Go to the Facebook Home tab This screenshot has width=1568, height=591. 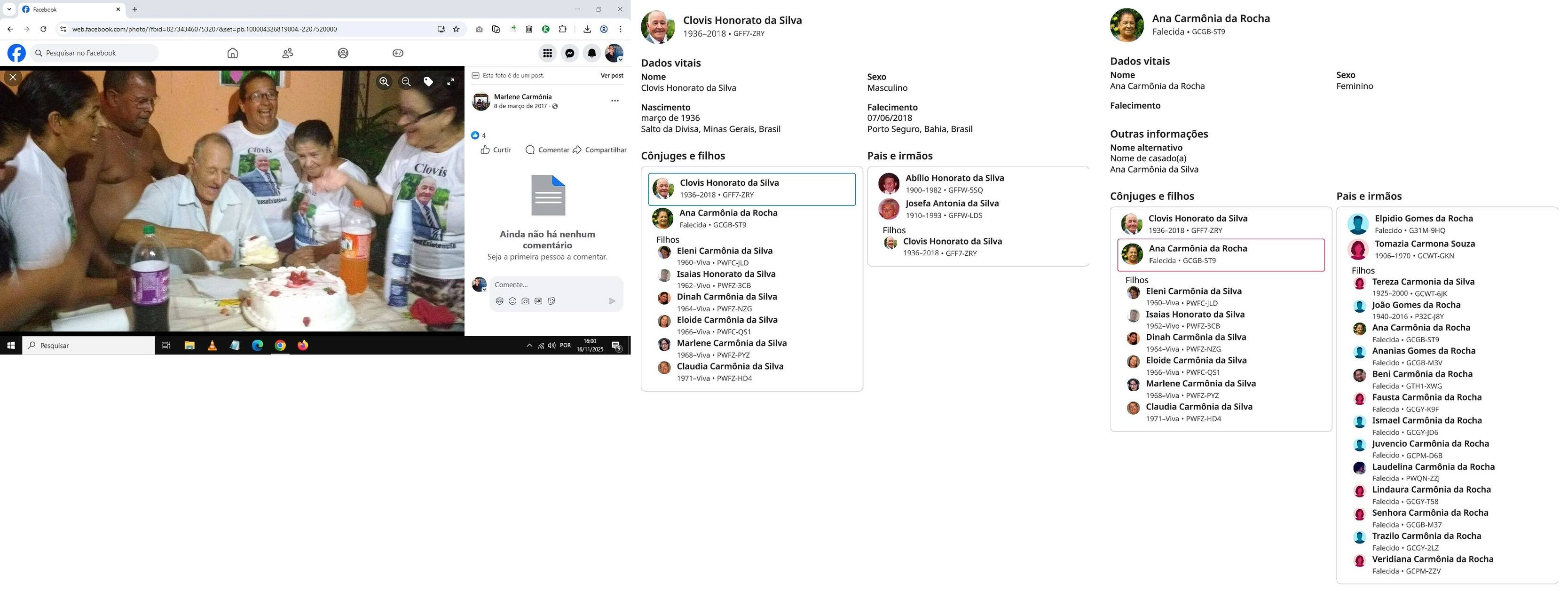pos(233,53)
